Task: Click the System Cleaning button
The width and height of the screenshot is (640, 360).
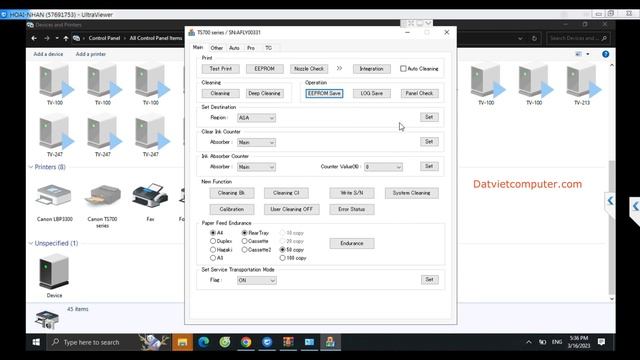Action: [x=411, y=193]
